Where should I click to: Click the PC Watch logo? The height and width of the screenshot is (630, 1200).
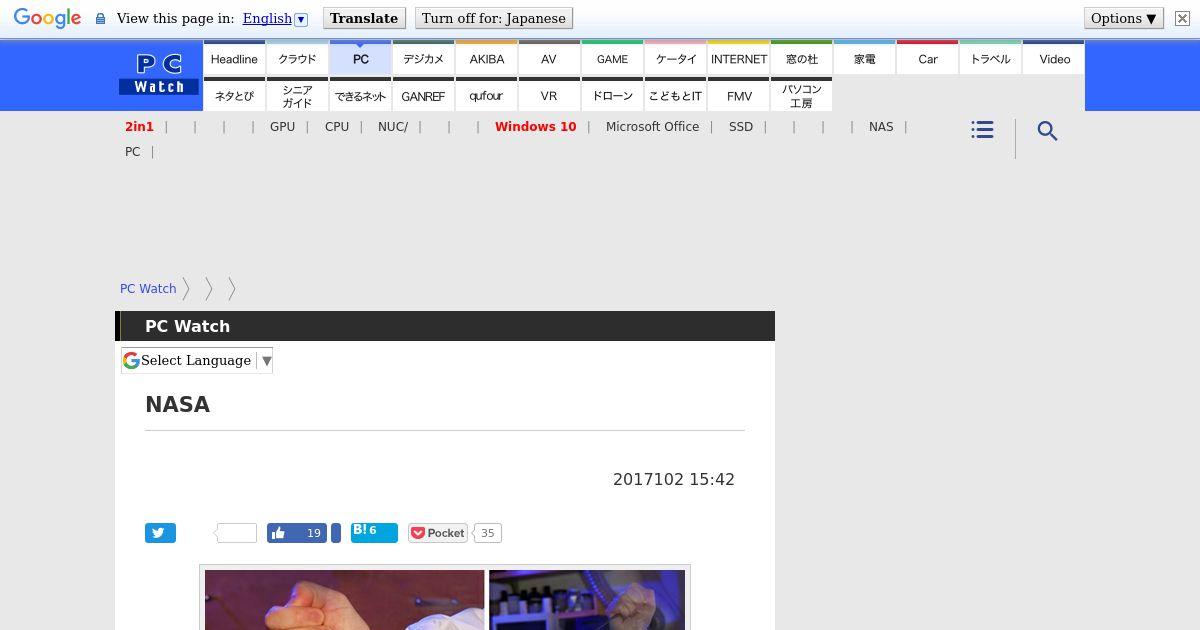click(159, 75)
